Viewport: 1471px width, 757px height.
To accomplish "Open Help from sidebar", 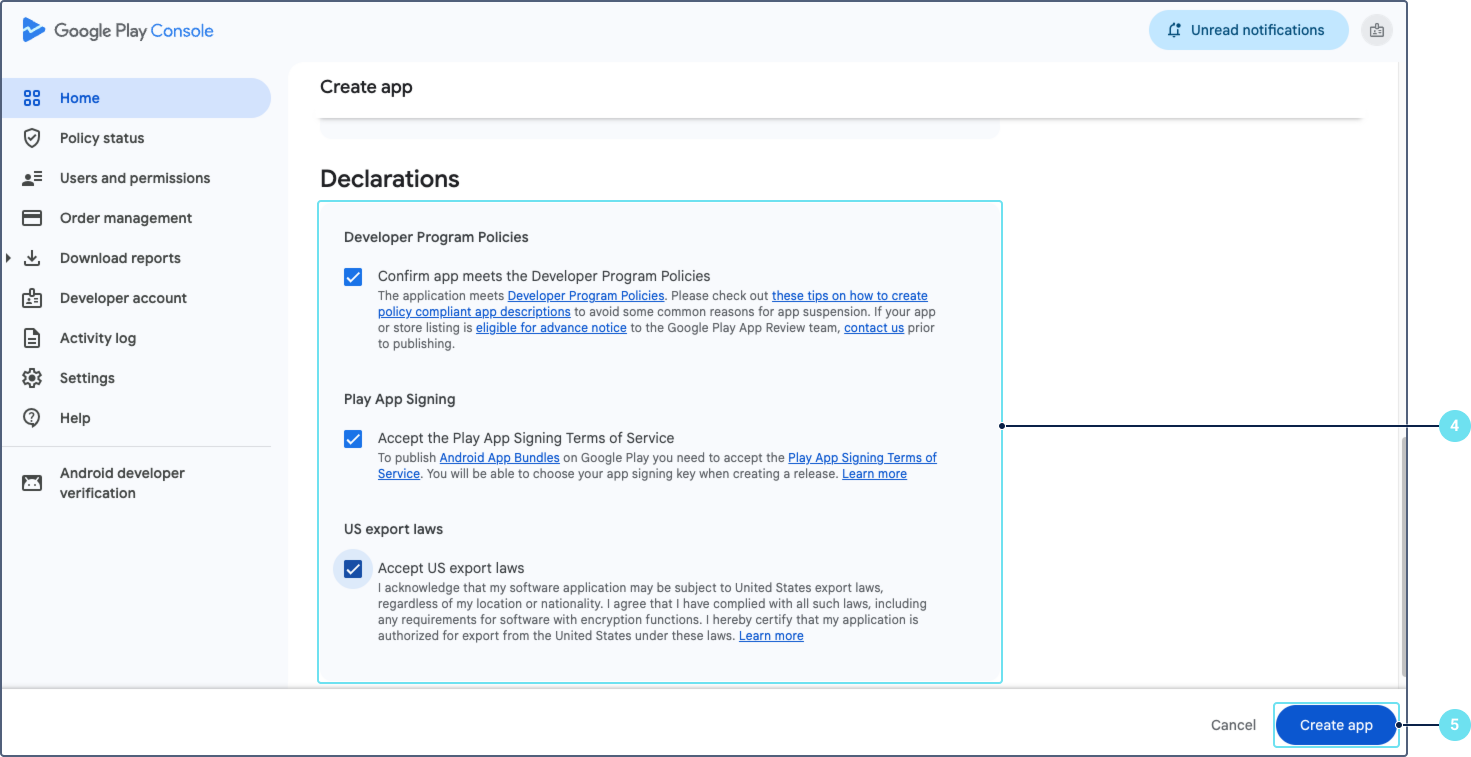I will pyautogui.click(x=136, y=418).
